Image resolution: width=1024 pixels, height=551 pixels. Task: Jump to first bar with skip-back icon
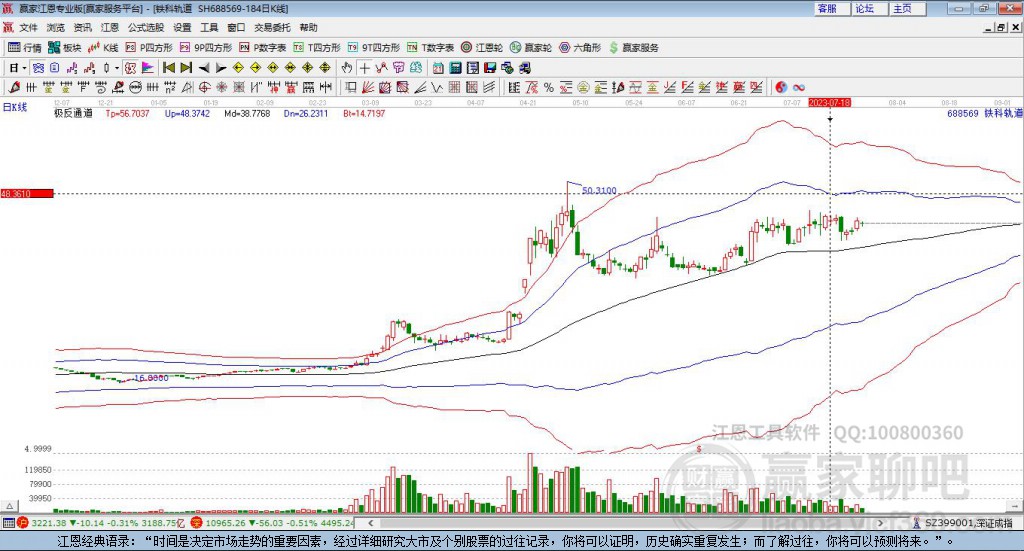click(168, 68)
